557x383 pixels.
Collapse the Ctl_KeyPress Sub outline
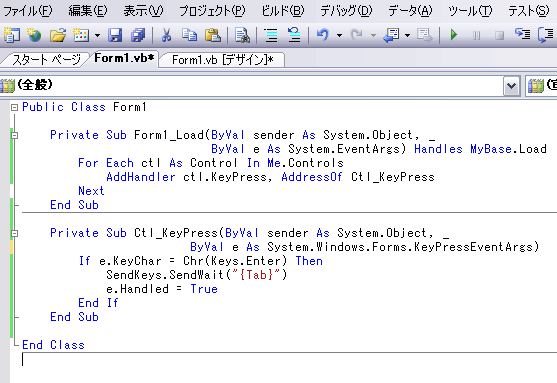(x=14, y=233)
